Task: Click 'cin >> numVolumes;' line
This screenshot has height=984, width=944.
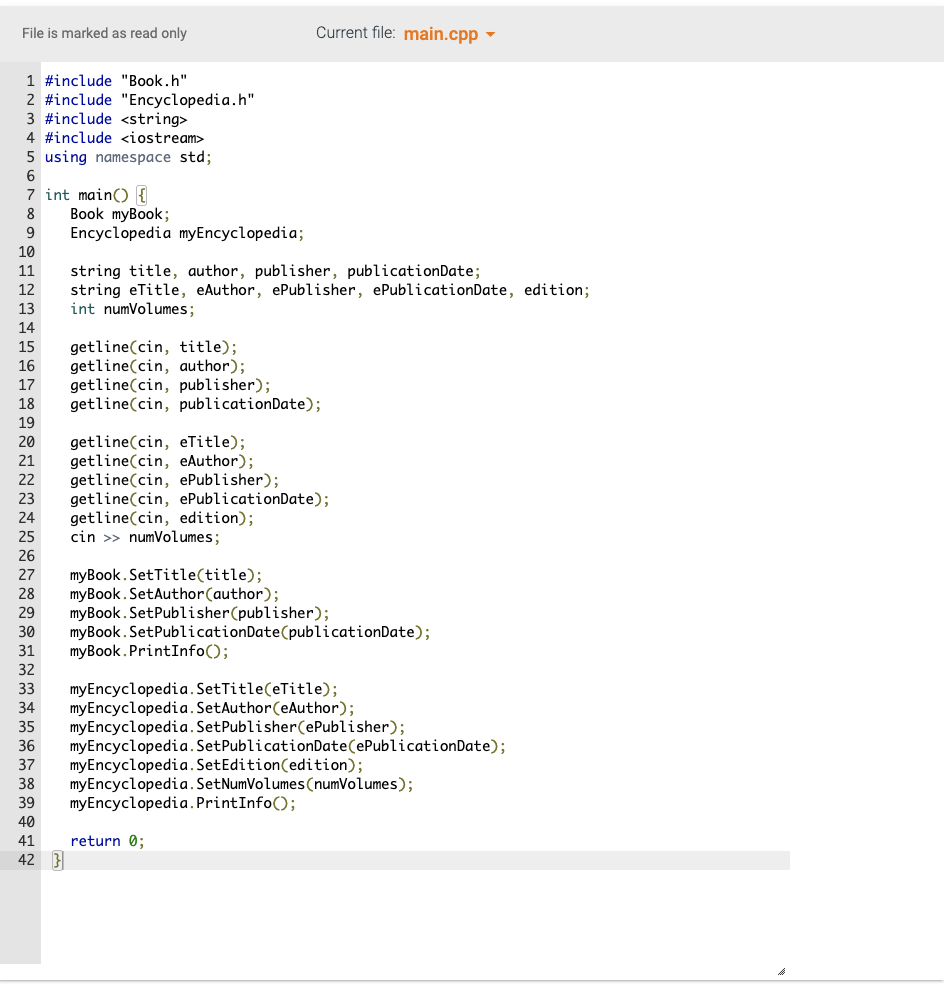Action: (145, 537)
